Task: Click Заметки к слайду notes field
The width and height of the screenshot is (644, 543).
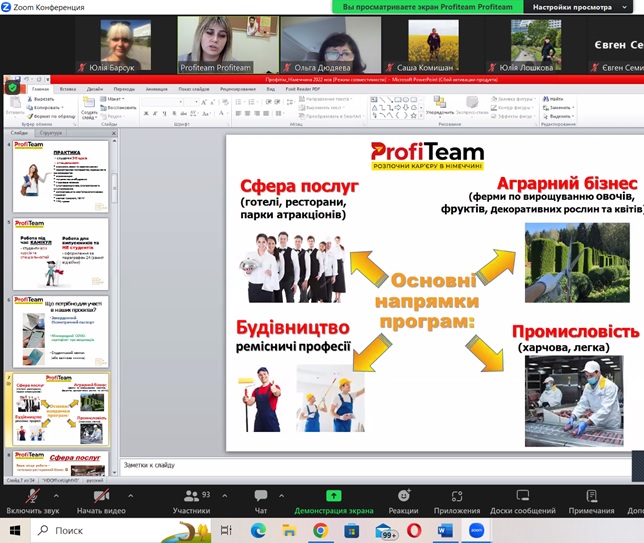Action: pyautogui.click(x=376, y=467)
